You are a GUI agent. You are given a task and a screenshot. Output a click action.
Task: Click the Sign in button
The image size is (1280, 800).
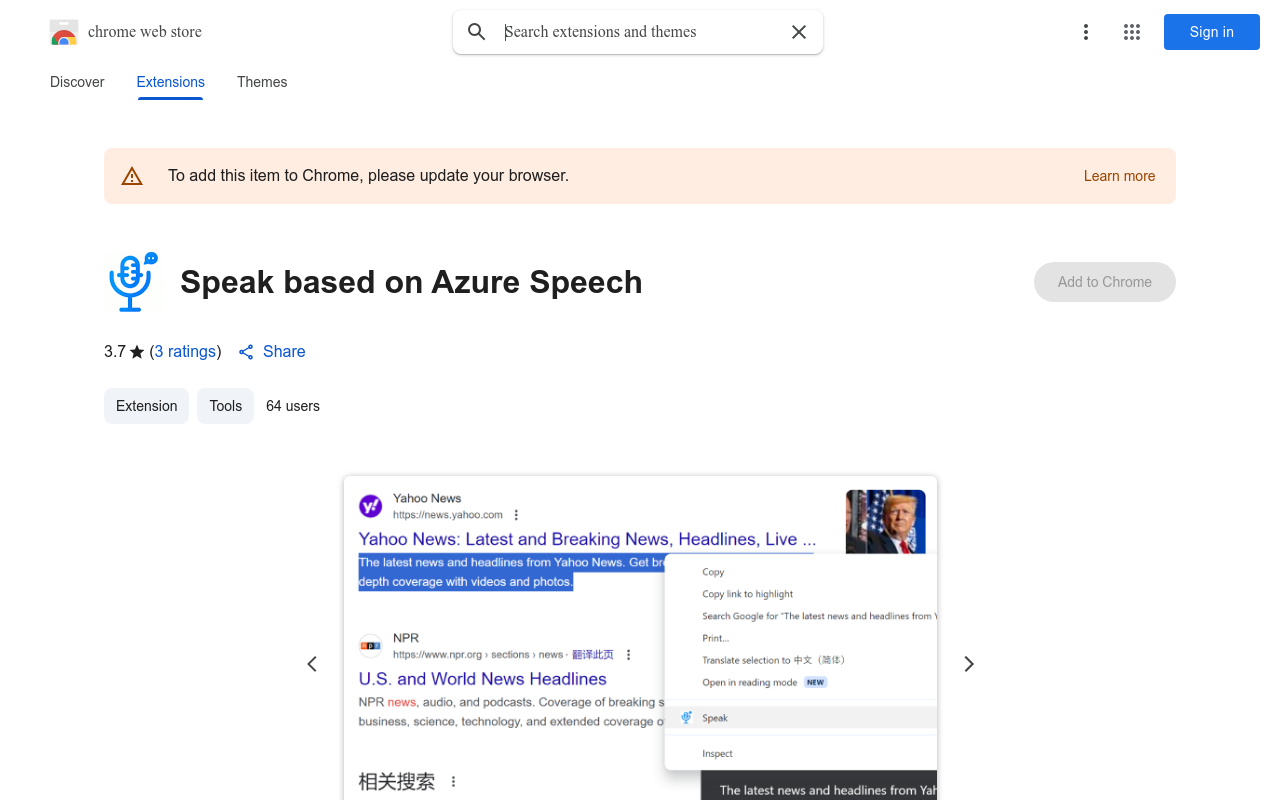pyautogui.click(x=1212, y=32)
